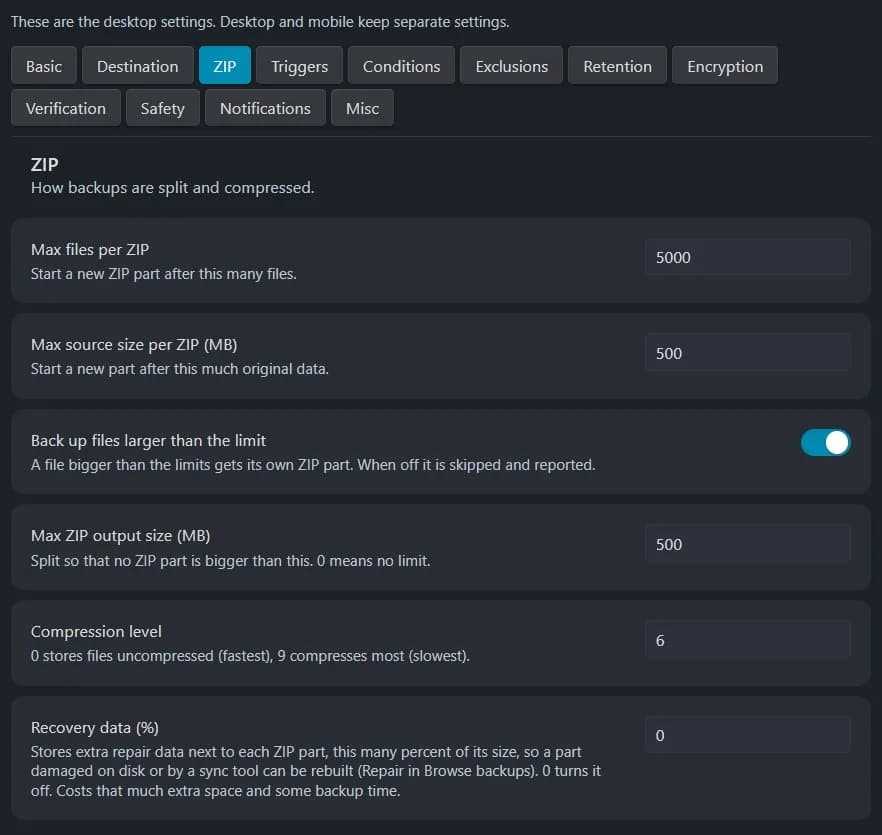Viewport: 882px width, 835px height.
Task: Select the ZIP section heading
Action: 44,164
